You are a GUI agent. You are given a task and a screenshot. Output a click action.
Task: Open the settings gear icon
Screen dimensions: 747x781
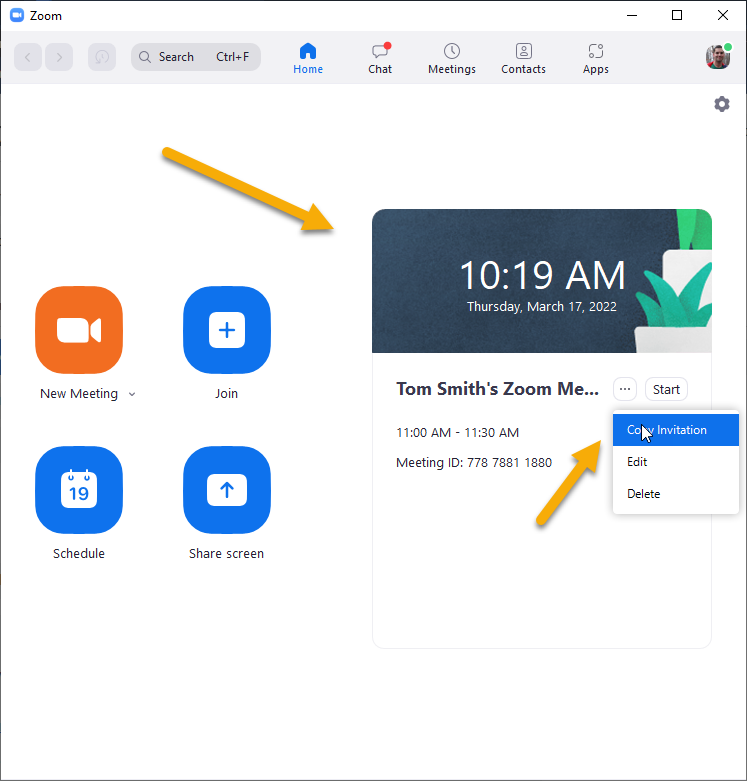[x=722, y=104]
